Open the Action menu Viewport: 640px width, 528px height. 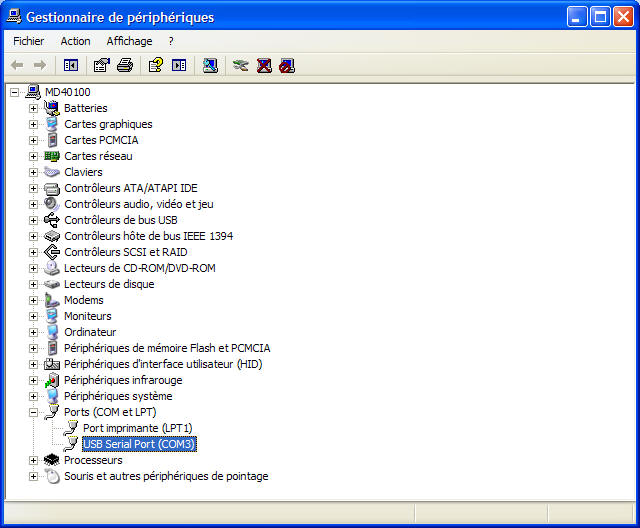[76, 41]
